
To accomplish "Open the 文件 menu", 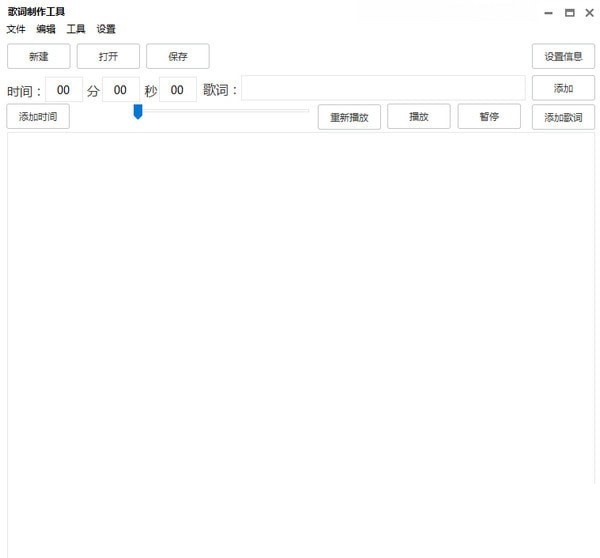I will pyautogui.click(x=16, y=29).
